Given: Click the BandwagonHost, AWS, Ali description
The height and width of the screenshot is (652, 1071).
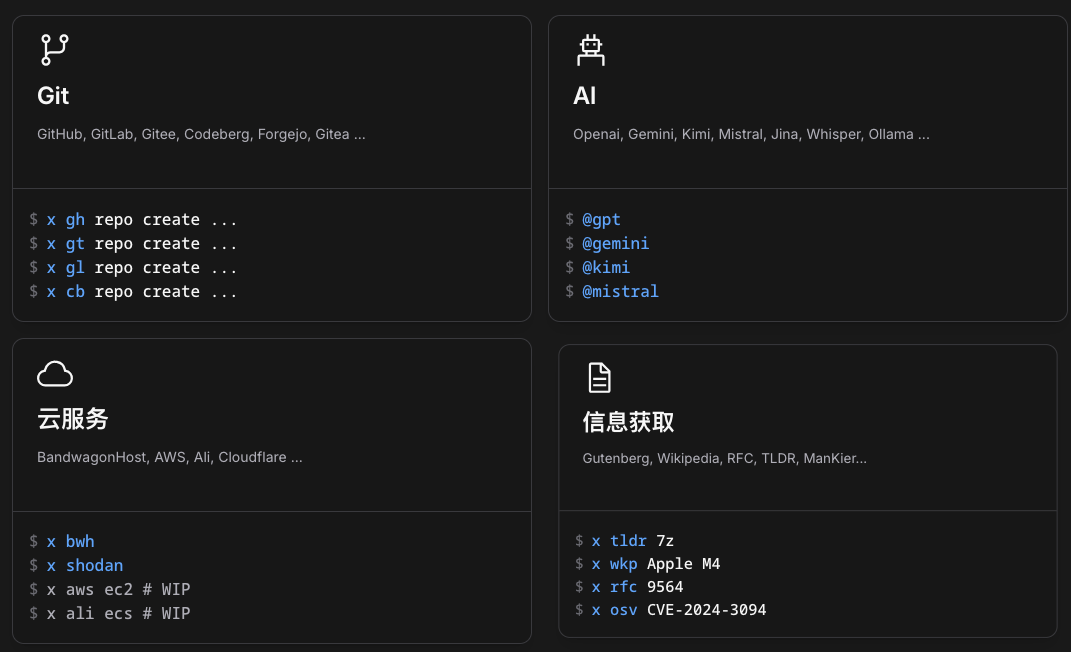Looking at the screenshot, I should (169, 457).
